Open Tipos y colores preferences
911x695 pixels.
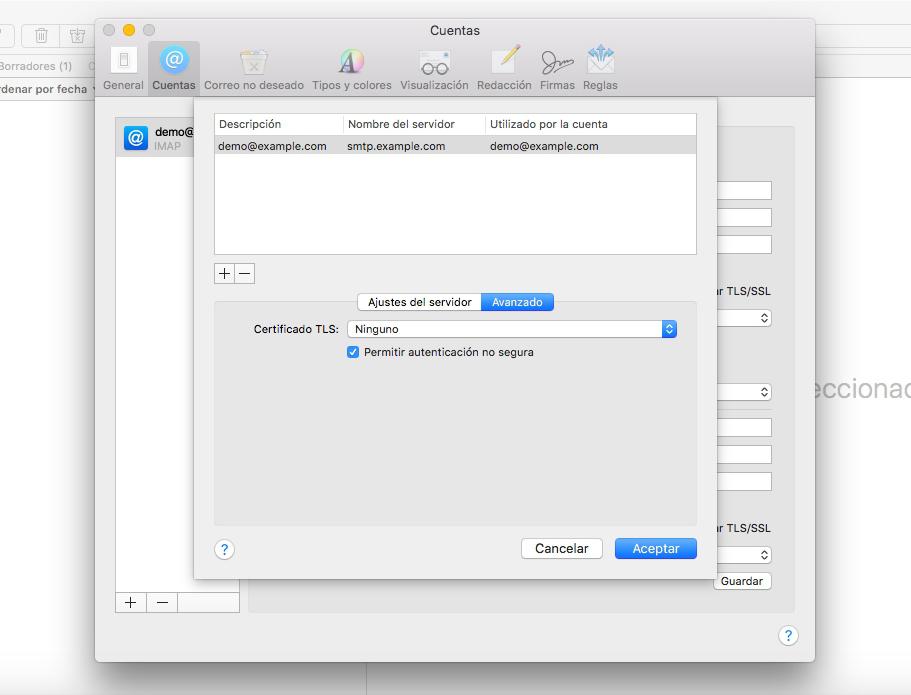pyautogui.click(x=351, y=68)
